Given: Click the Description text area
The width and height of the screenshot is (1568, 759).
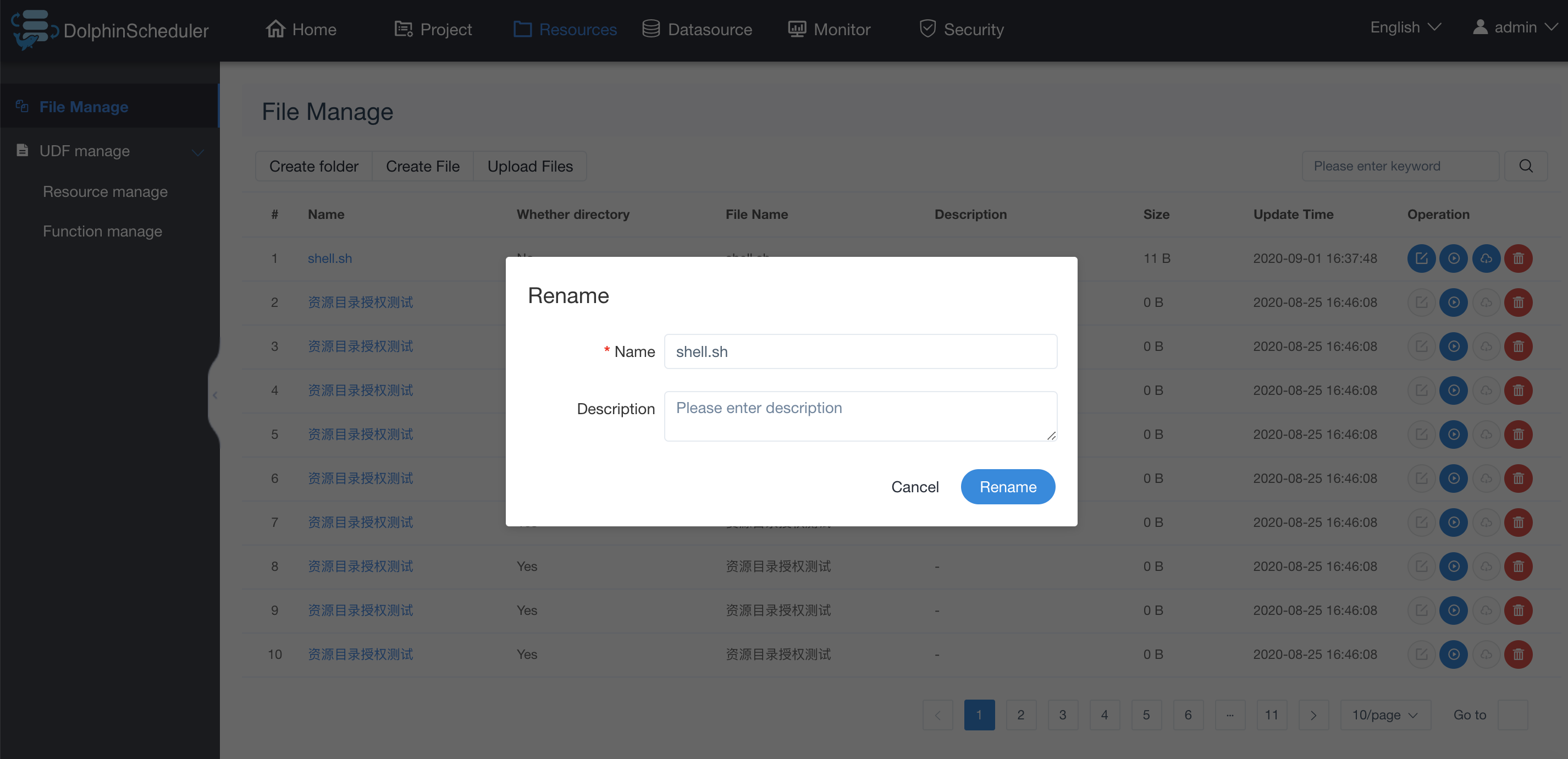Looking at the screenshot, I should (x=860, y=416).
